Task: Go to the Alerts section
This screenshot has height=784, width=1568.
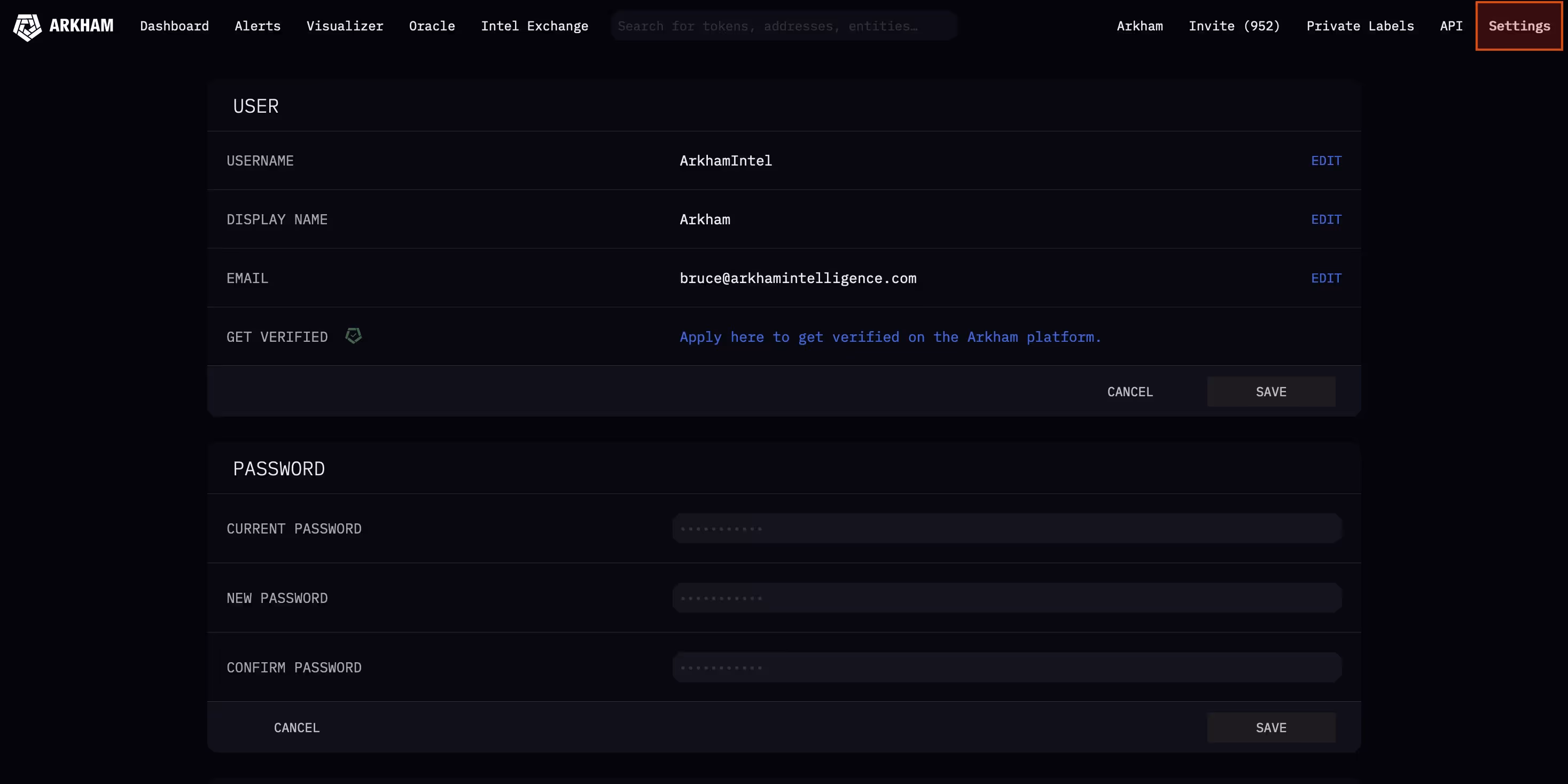Action: pos(258,26)
